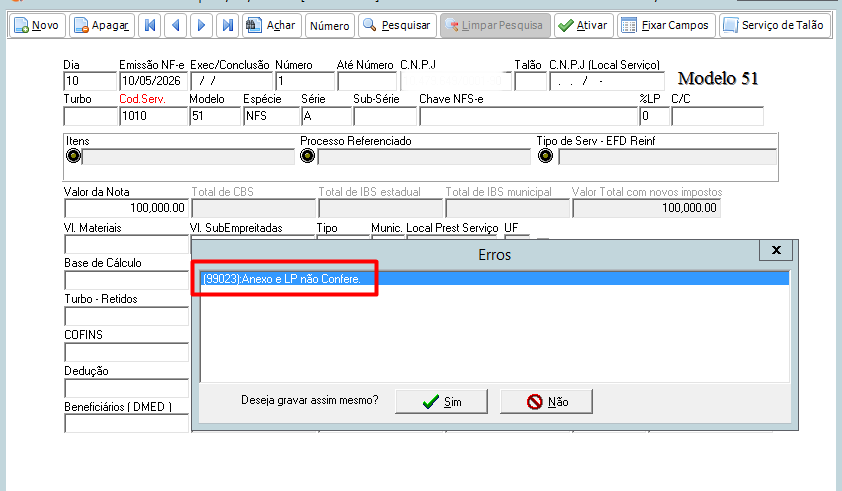Confirm saving with the Sim button
This screenshot has width=842, height=491.
click(441, 401)
